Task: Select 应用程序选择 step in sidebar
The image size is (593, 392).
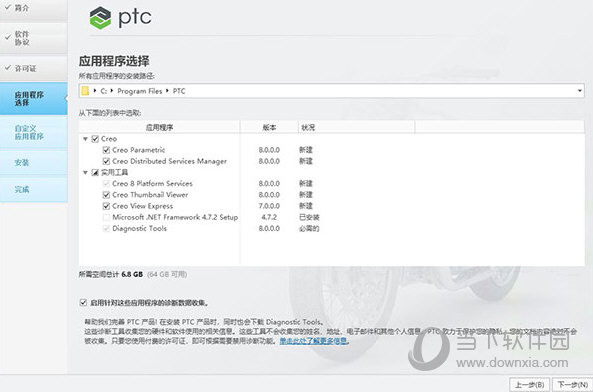Action: (34, 99)
